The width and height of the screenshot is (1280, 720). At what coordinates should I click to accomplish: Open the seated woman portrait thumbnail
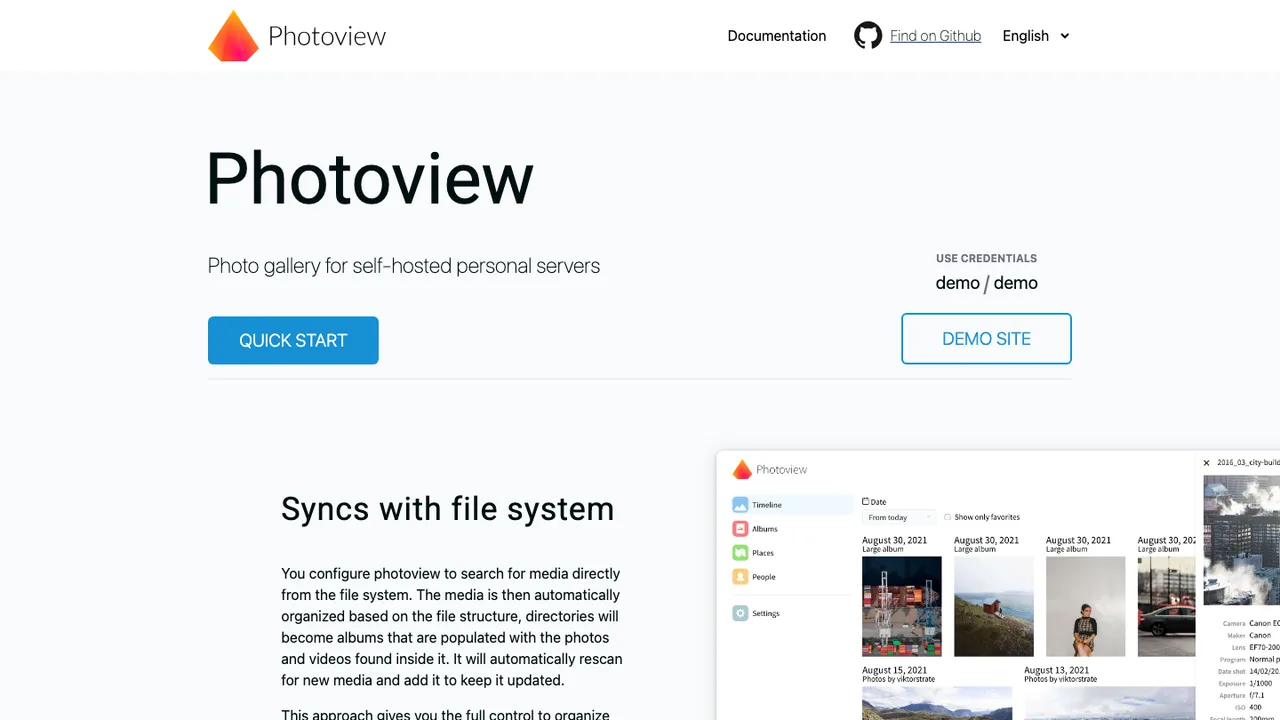(1086, 606)
